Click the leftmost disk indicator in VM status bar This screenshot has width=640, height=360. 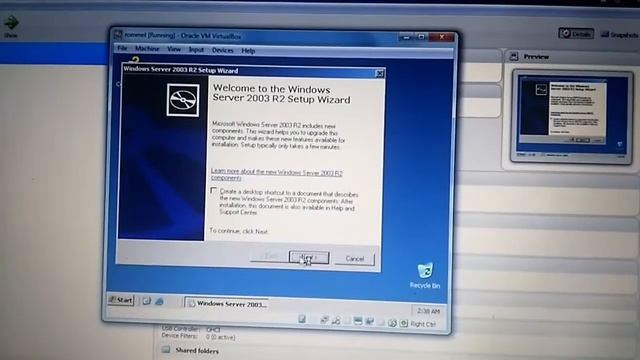pos(302,319)
